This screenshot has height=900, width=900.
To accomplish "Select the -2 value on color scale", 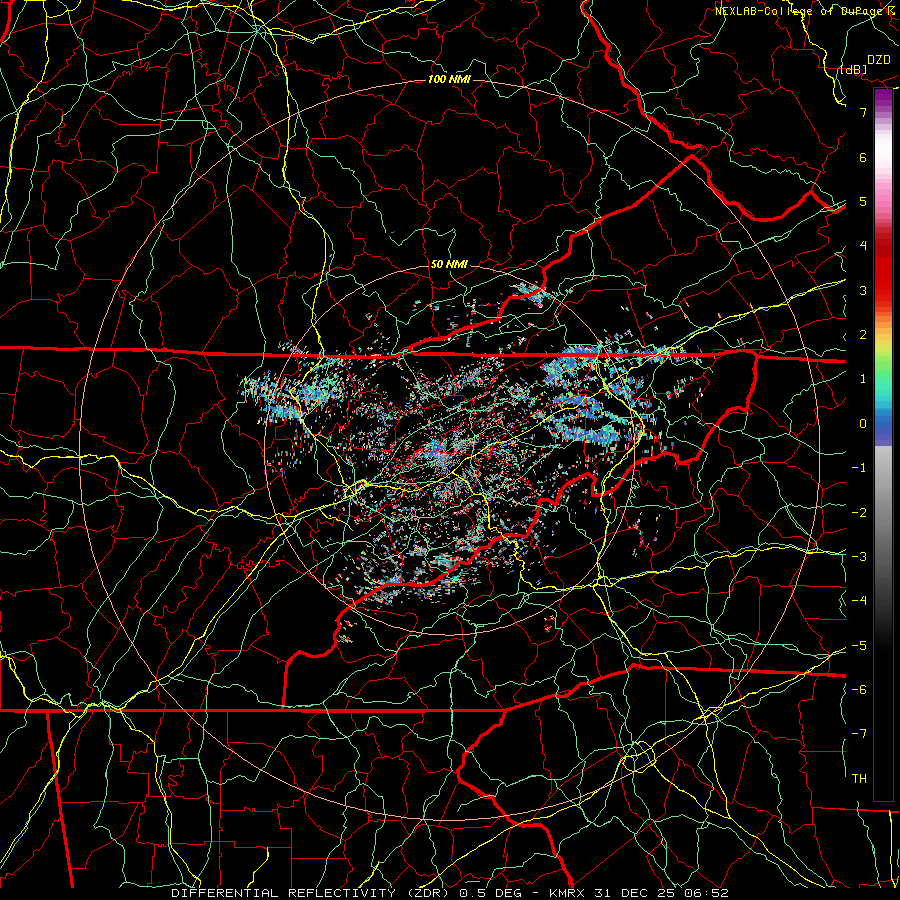I will 859,513.
